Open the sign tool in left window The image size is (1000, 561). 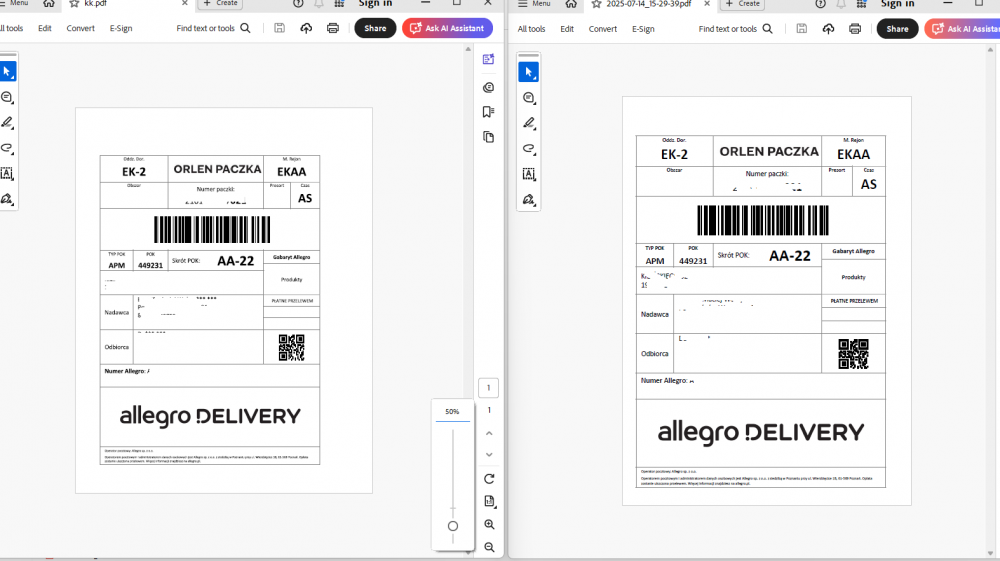pos(7,199)
